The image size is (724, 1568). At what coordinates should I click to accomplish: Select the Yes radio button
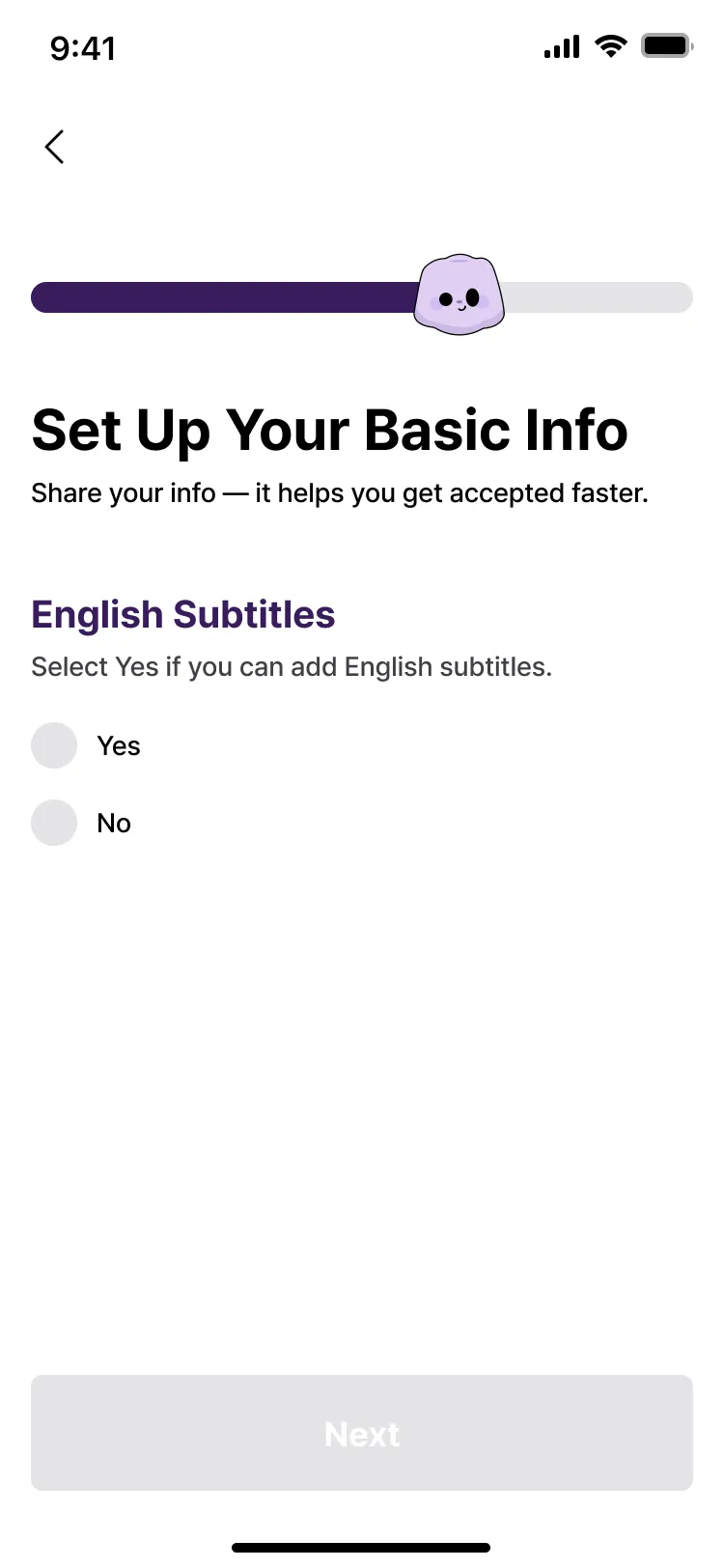54,745
